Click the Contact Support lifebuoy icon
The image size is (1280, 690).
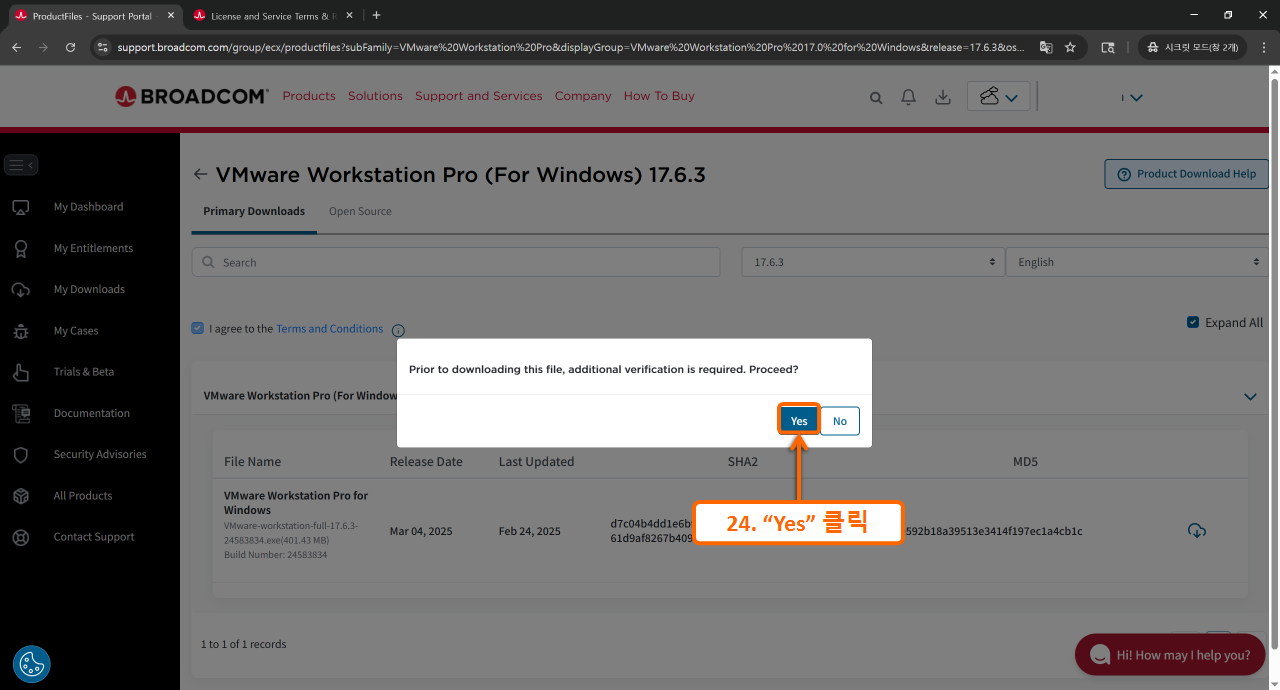[20, 537]
